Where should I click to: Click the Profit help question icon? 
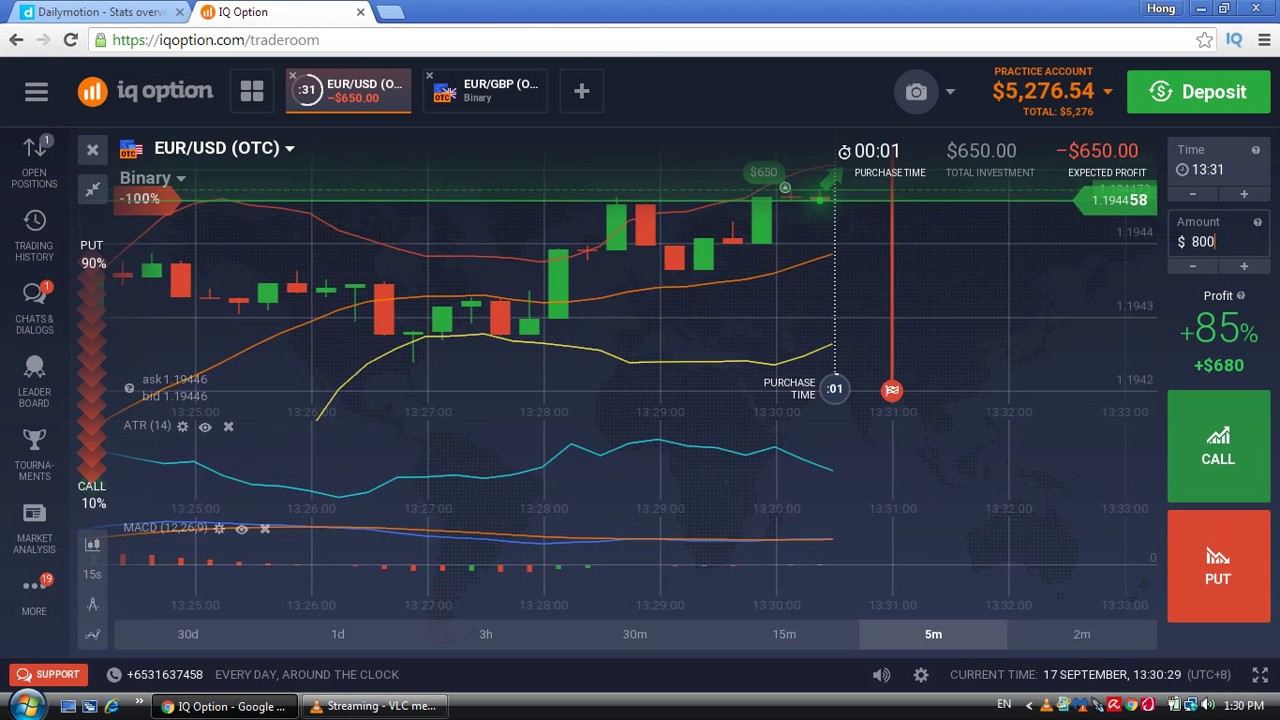pyautogui.click(x=1241, y=296)
